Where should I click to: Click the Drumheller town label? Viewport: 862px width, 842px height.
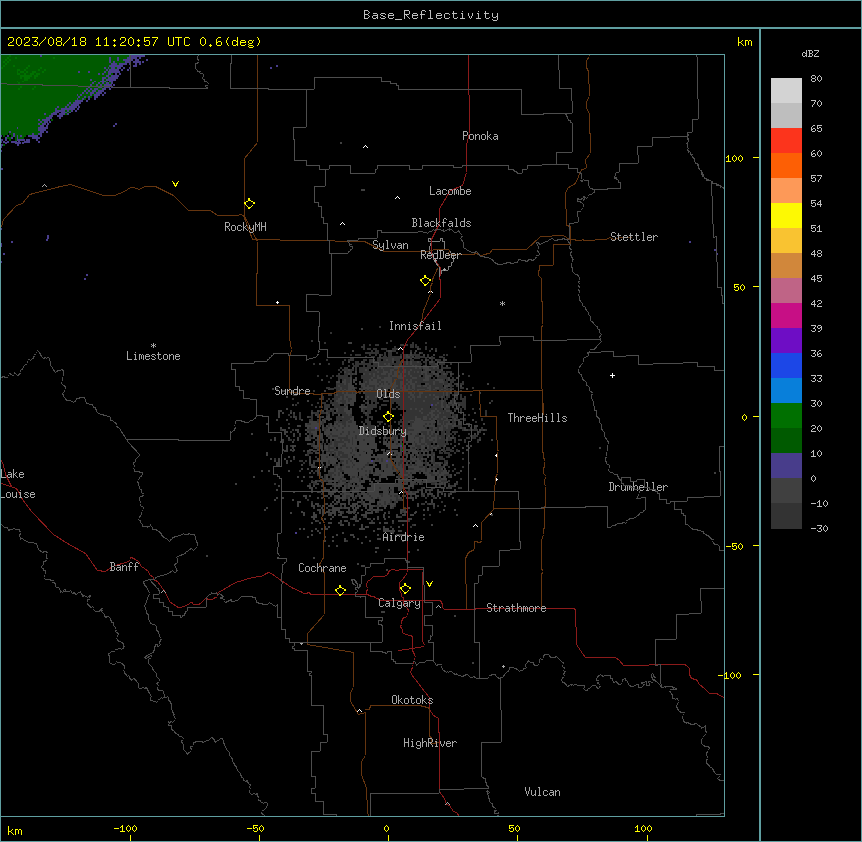point(638,487)
